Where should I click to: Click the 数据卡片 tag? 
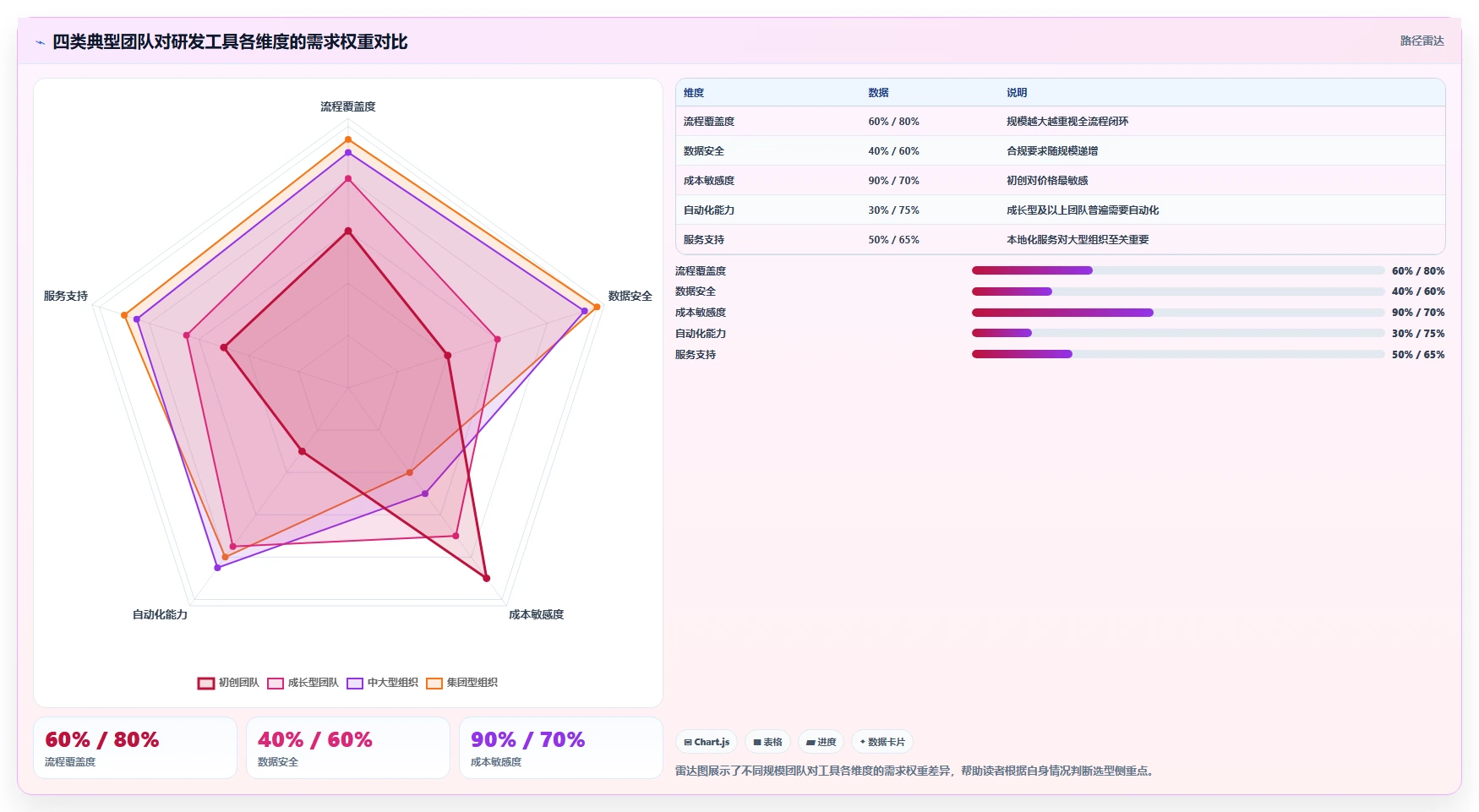(x=882, y=742)
